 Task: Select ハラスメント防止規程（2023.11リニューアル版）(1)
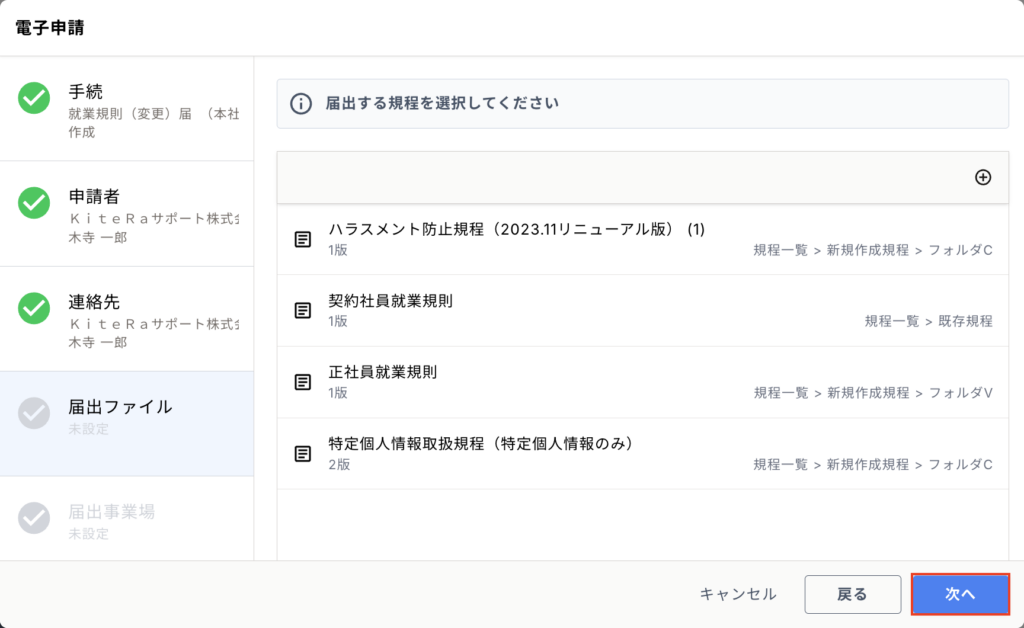tap(643, 239)
